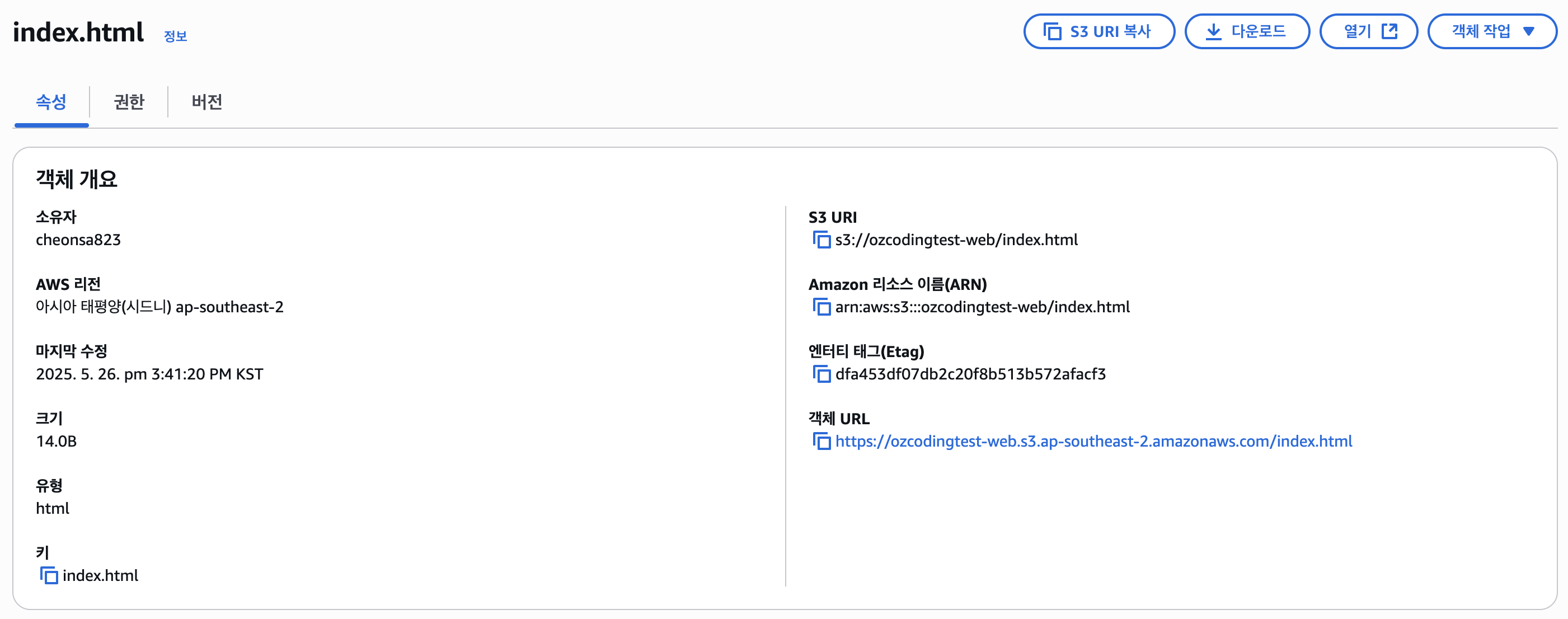Viewport: 1568px width, 619px height.
Task: Click the download arrow icon
Action: (1213, 31)
